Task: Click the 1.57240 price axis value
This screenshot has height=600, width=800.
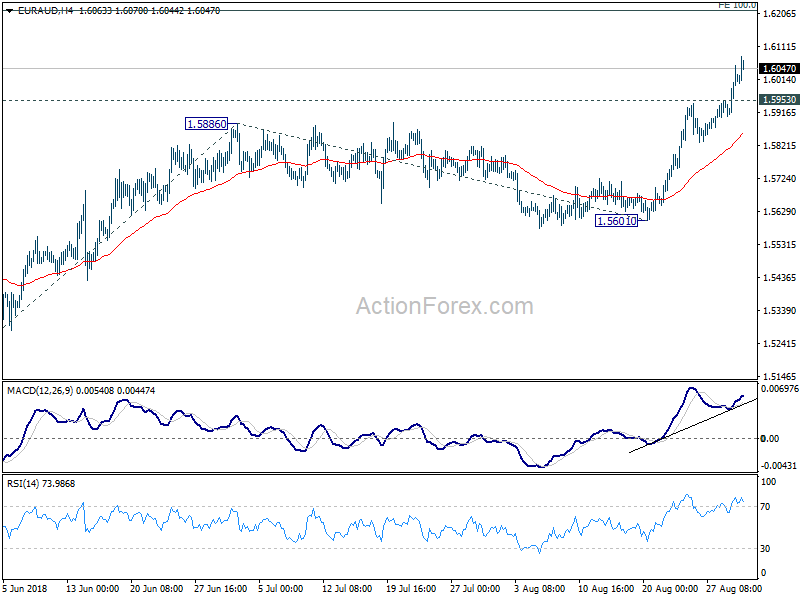Action: click(779, 179)
